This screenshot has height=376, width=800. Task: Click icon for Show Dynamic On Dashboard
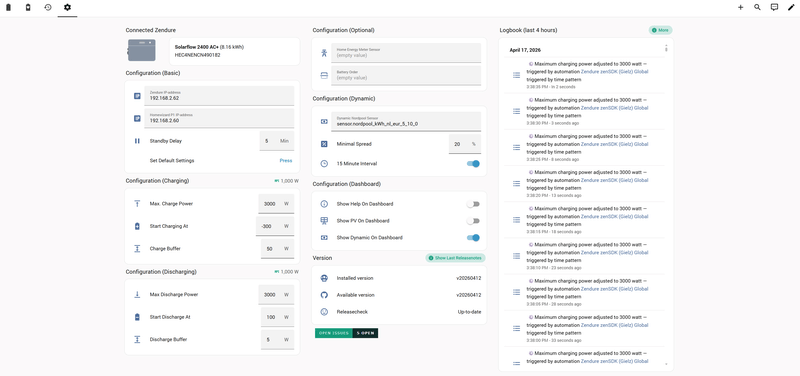pyautogui.click(x=323, y=238)
